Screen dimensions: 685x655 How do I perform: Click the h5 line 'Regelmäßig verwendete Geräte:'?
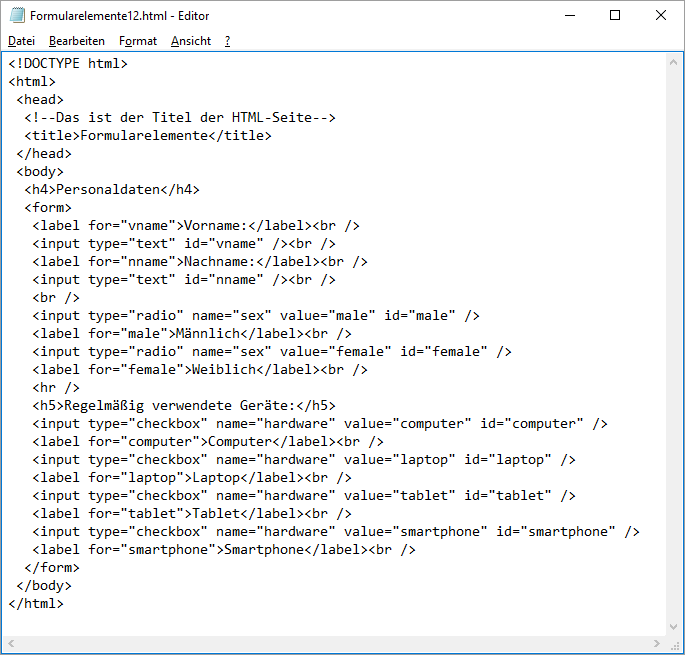[184, 406]
